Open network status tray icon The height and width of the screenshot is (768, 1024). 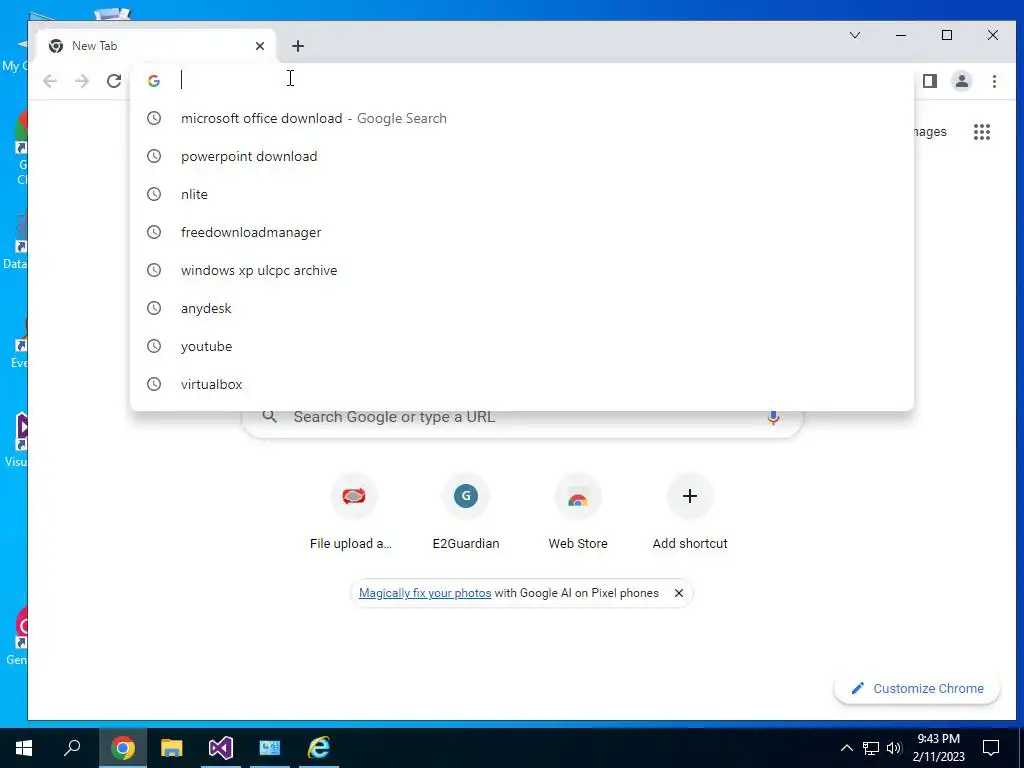(x=870, y=748)
